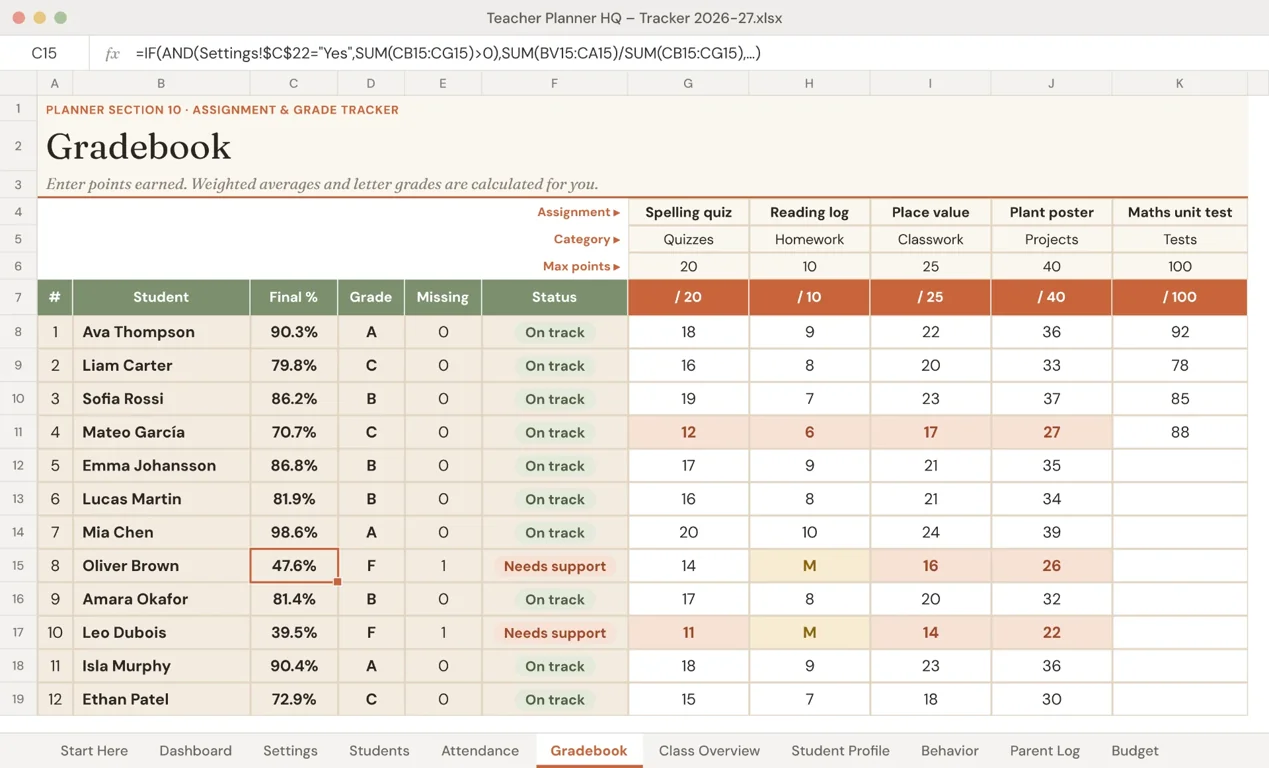The height and width of the screenshot is (768, 1269).
Task: Click Oliver Brown's 47.6% final cell
Action: [x=294, y=566]
